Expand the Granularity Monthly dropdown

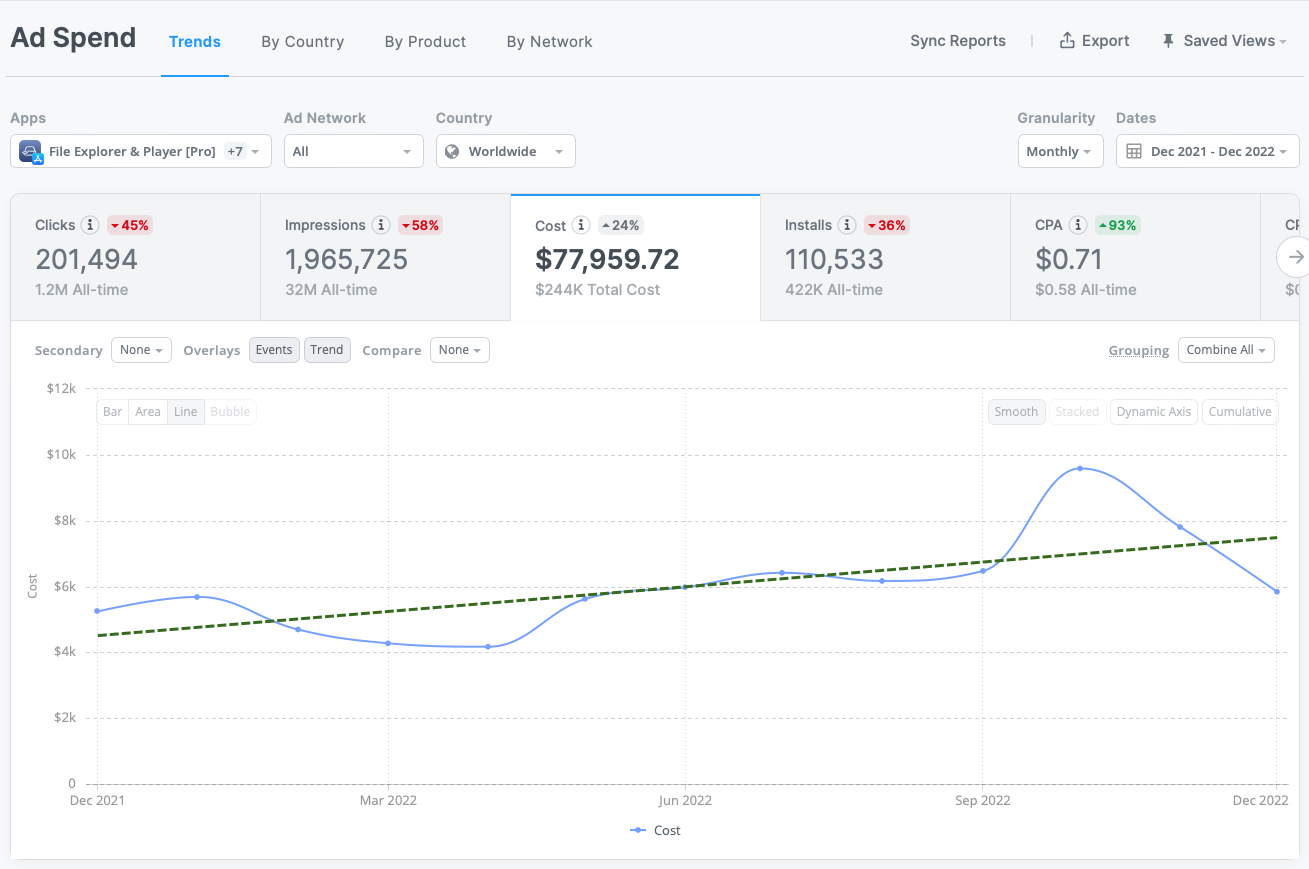point(1059,152)
